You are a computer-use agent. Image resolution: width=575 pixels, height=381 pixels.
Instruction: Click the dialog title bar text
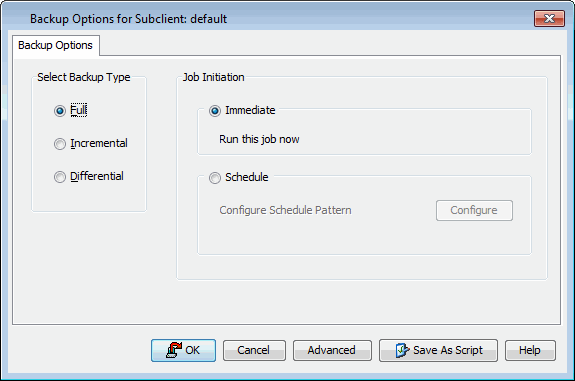pos(128,19)
